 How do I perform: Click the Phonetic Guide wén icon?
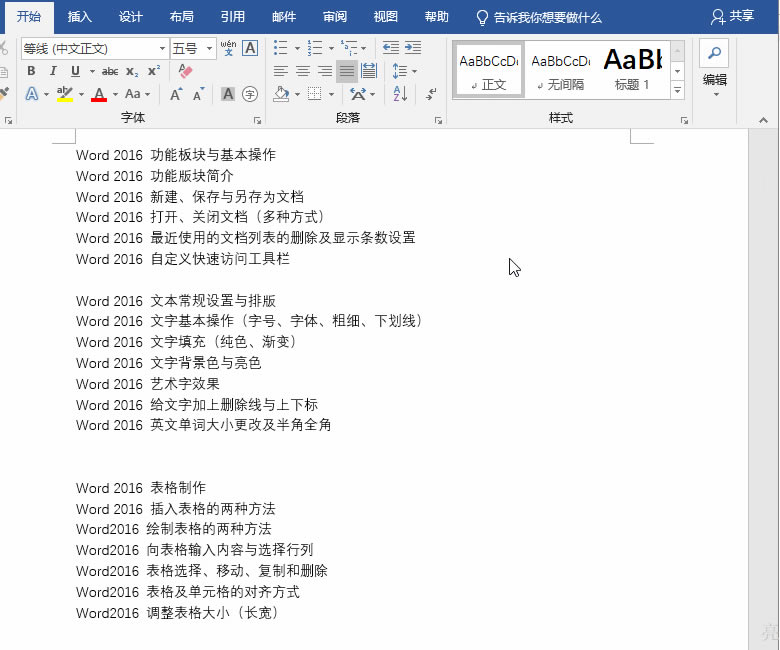click(x=228, y=48)
